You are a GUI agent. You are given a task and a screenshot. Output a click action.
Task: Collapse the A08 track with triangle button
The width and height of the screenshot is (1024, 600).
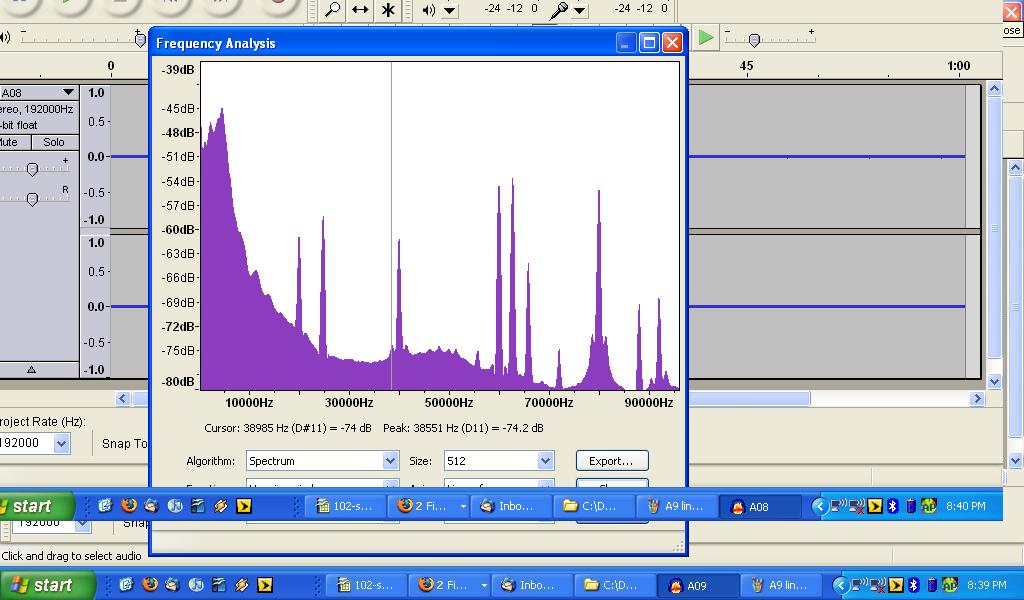[x=31, y=369]
